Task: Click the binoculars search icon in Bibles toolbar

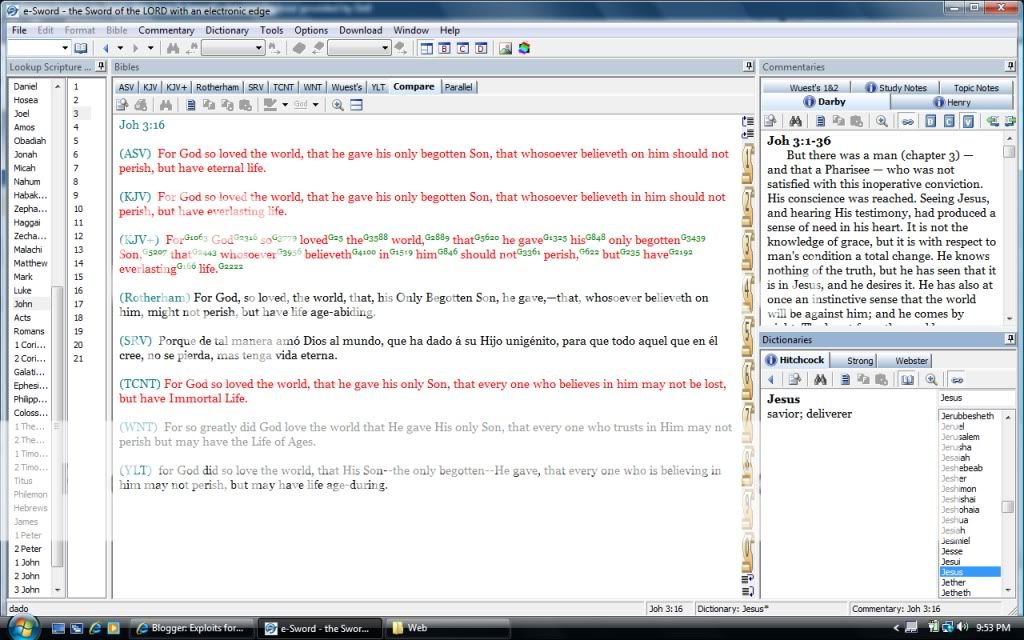Action: pyautogui.click(x=165, y=104)
